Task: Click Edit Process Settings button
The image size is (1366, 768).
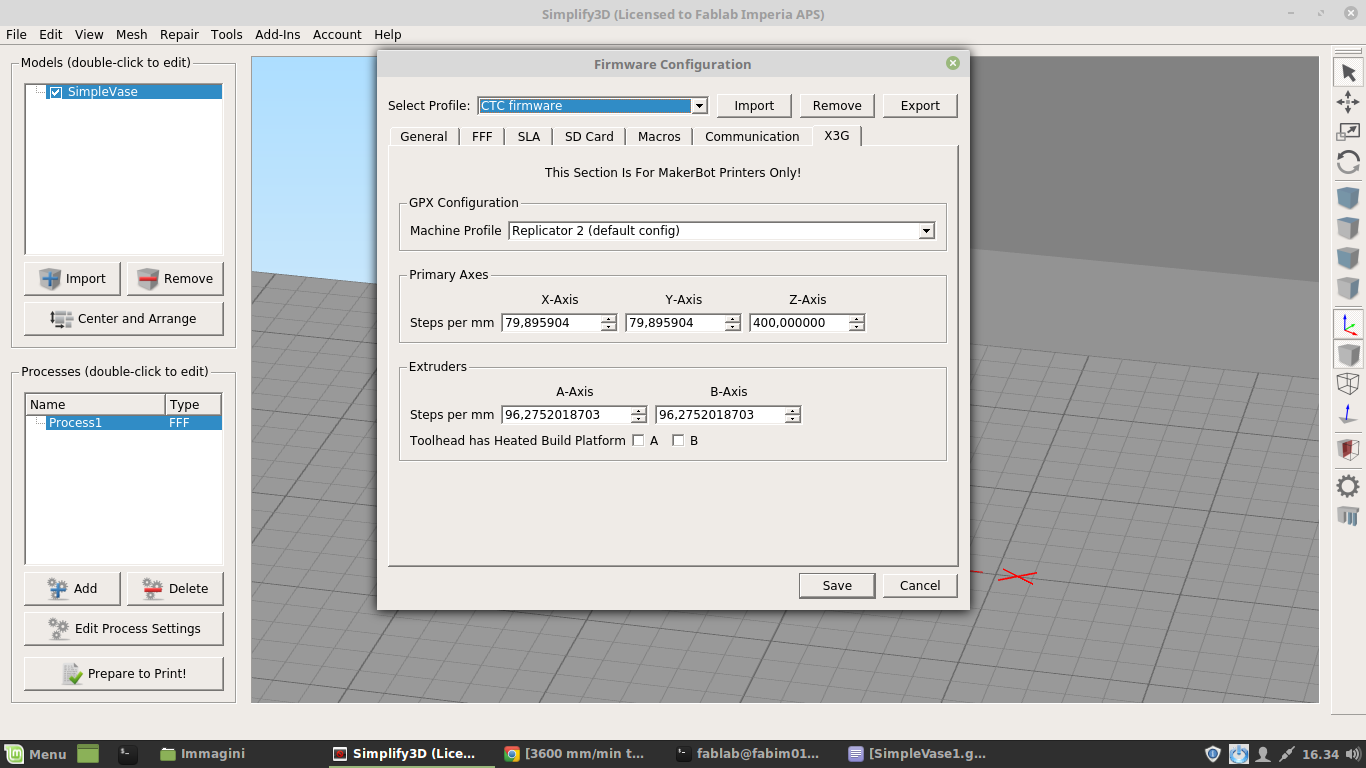Action: click(x=124, y=629)
